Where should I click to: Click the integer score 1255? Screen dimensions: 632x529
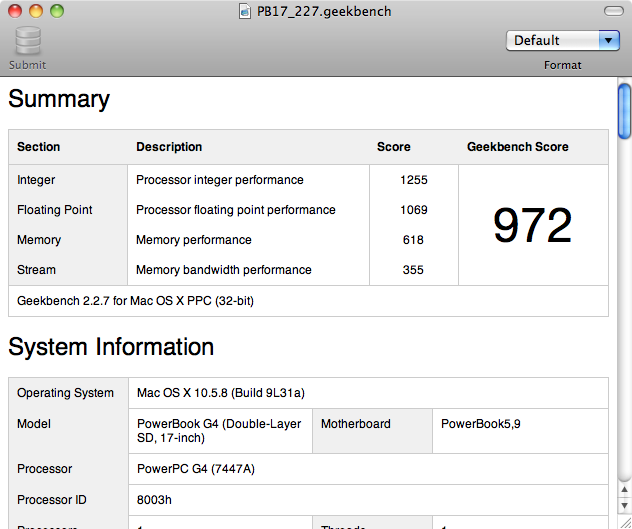click(x=414, y=180)
